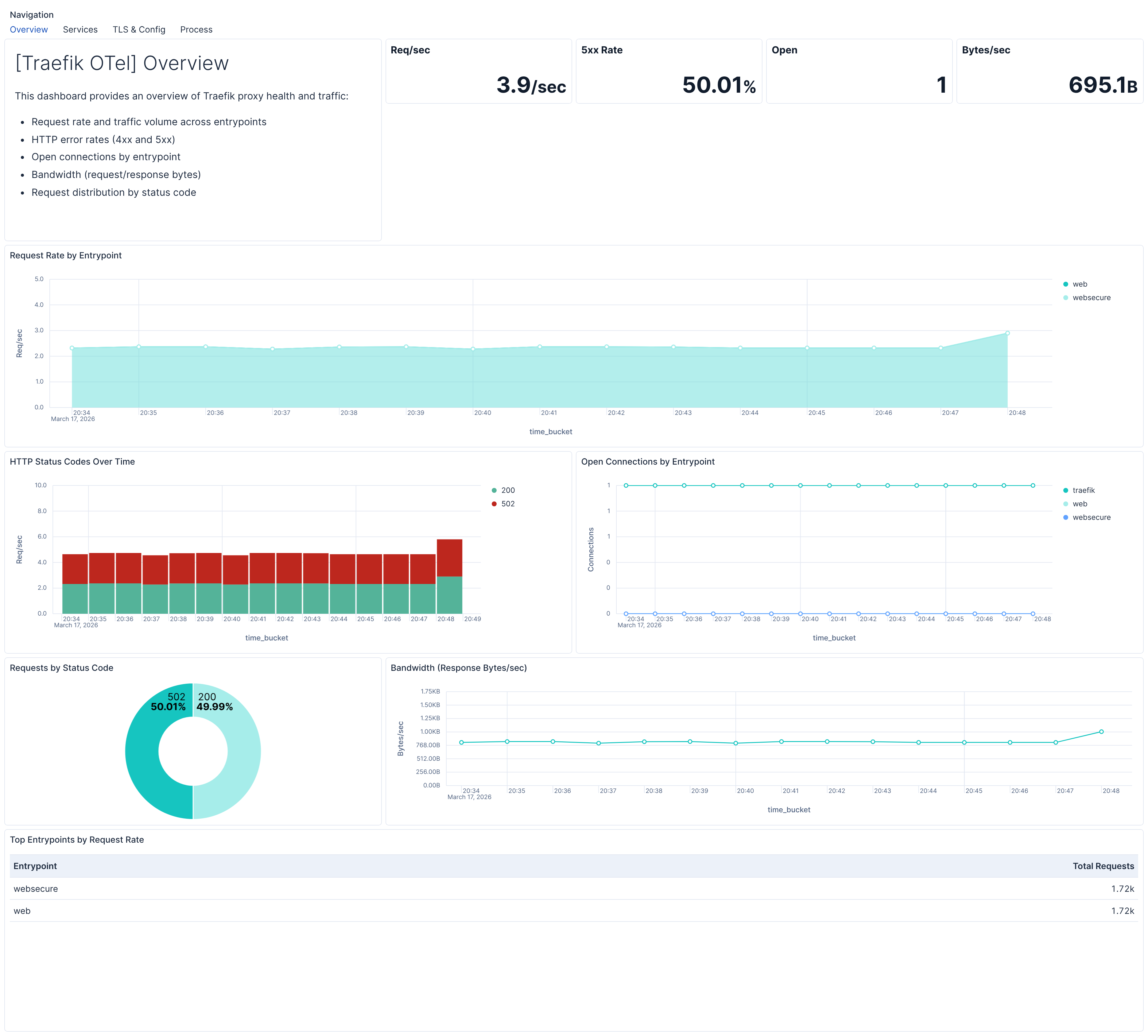
Task: Select the Req/sec metric panel
Action: point(478,71)
